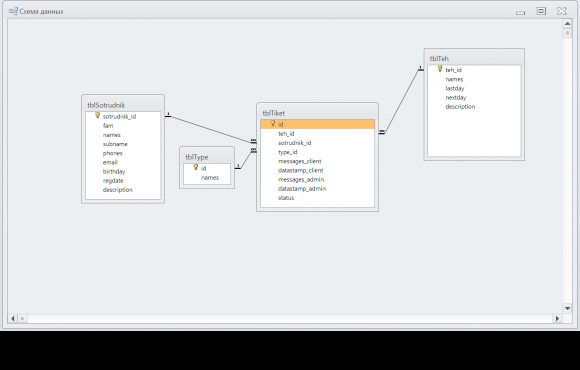Select the nextday field in tblTeh
Image resolution: width=580 pixels, height=370 pixels.
tap(474, 98)
